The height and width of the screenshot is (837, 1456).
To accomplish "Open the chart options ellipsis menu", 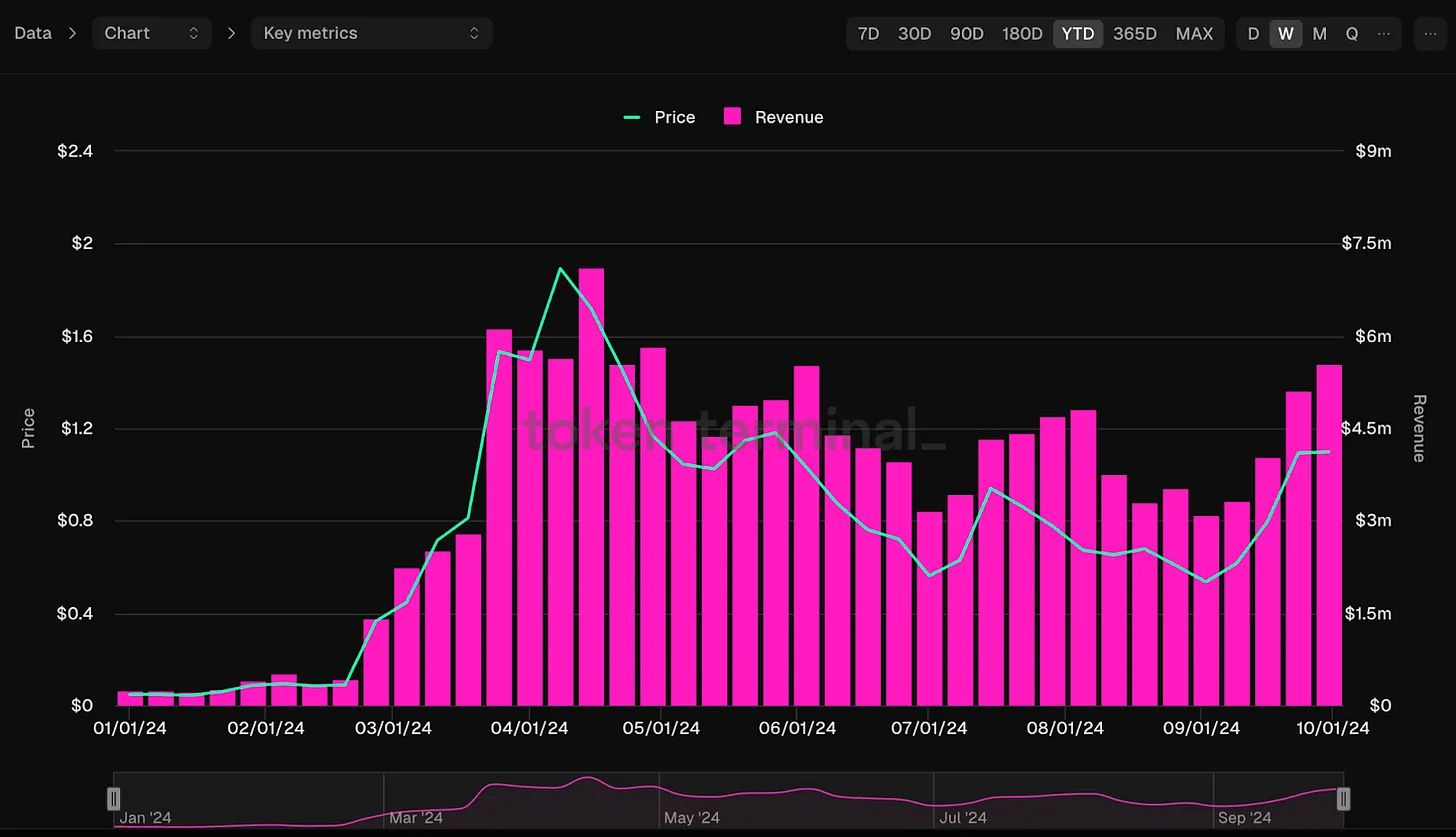I will (x=1429, y=33).
